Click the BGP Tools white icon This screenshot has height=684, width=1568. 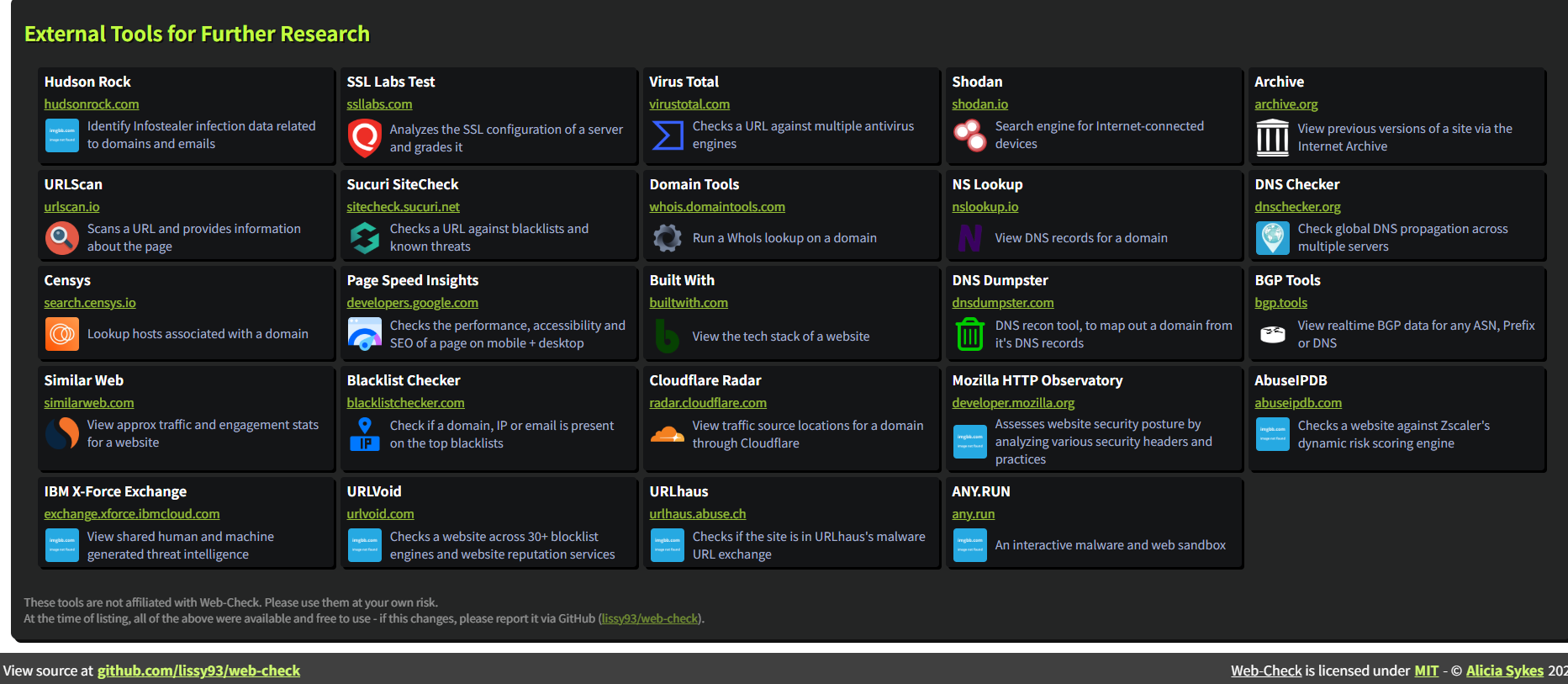tap(1273, 334)
